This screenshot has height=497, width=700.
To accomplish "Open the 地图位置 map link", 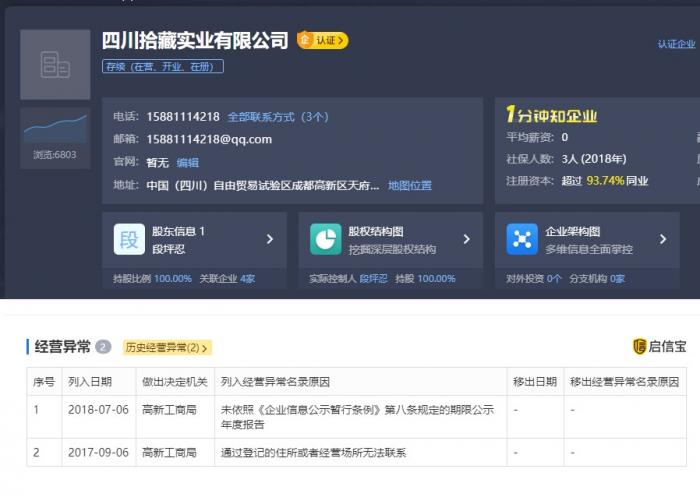I will (410, 186).
